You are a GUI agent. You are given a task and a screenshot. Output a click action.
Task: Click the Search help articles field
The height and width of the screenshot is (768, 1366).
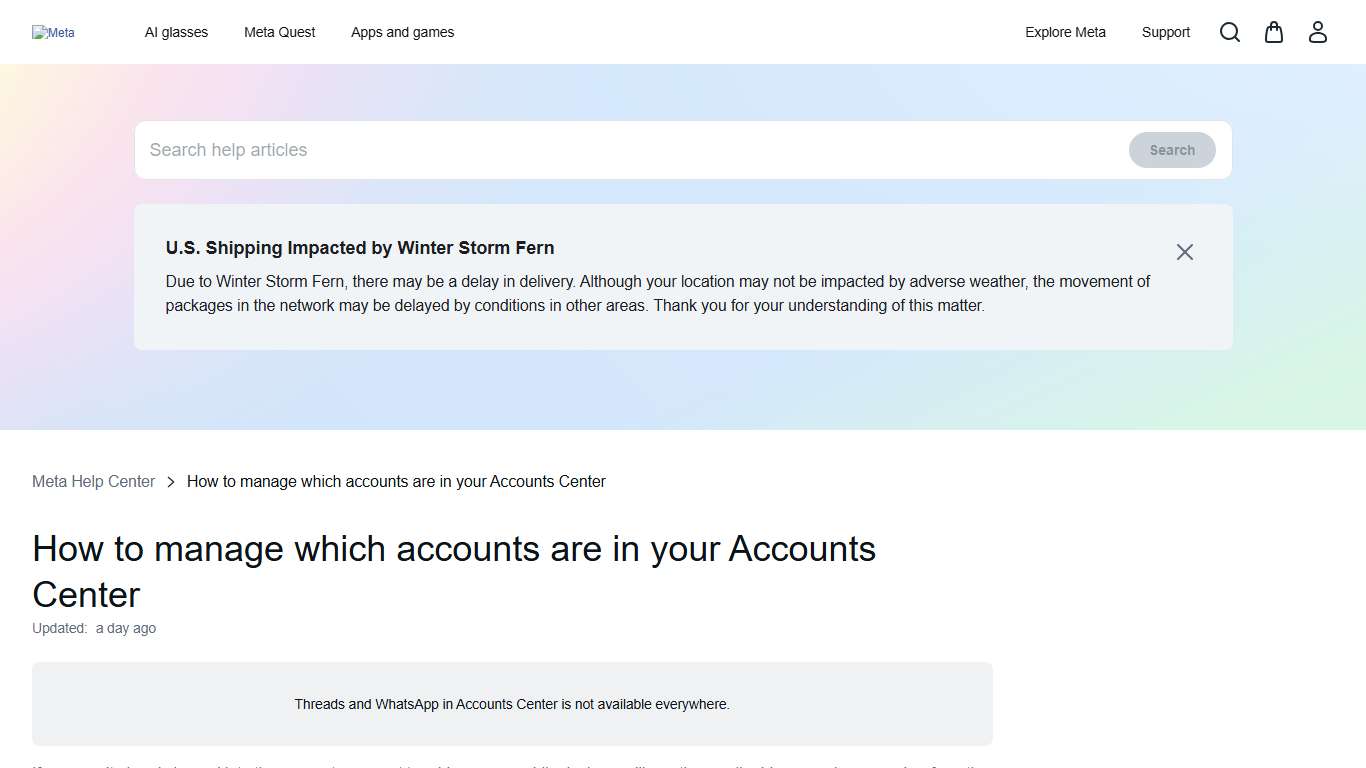pos(500,149)
